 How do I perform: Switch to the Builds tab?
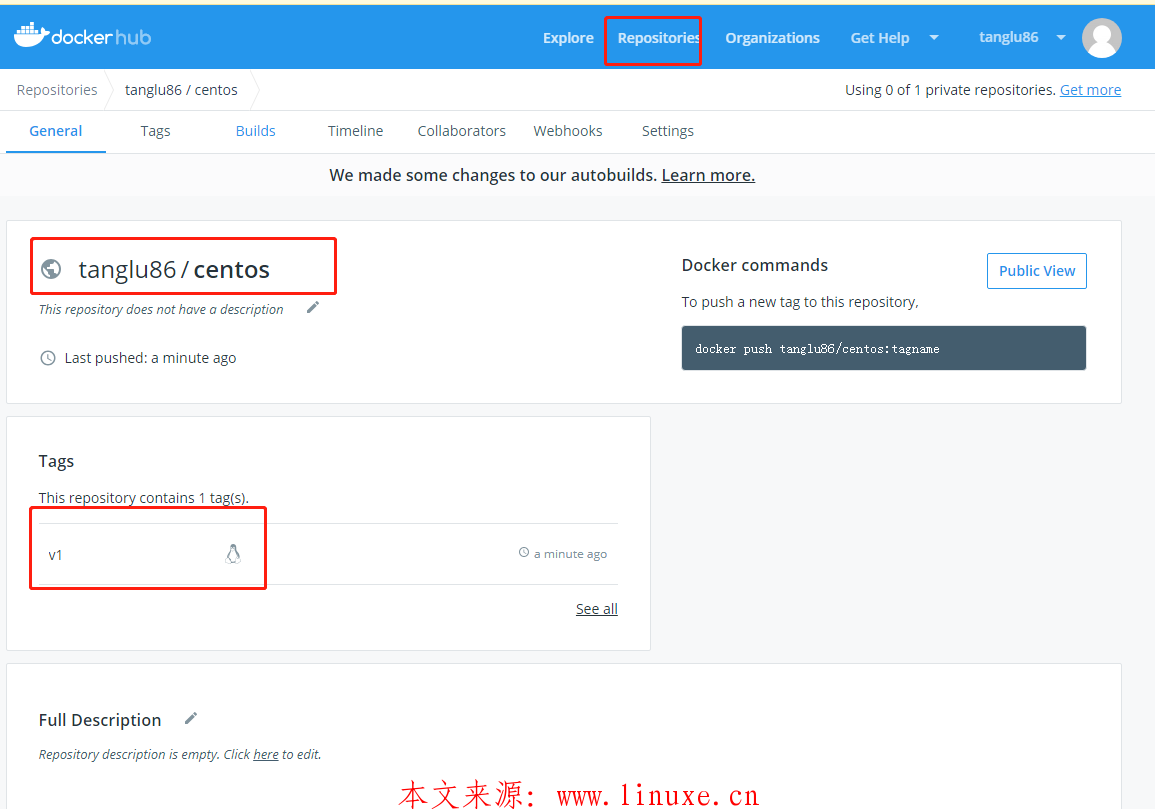(x=256, y=131)
